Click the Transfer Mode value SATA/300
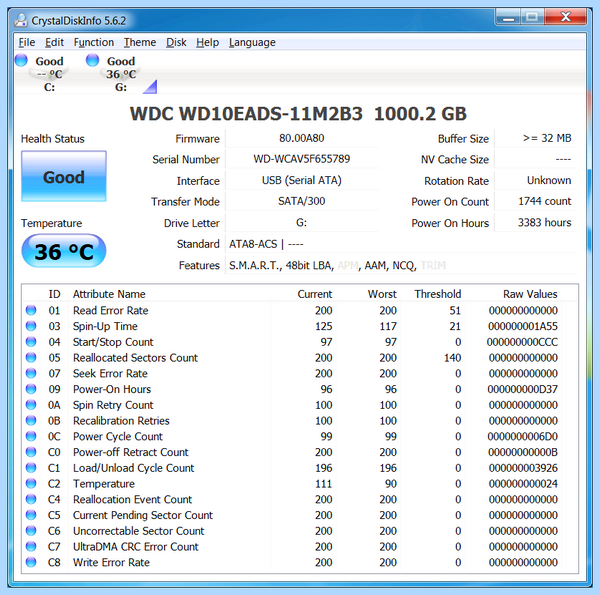This screenshot has width=600, height=595. click(x=302, y=201)
